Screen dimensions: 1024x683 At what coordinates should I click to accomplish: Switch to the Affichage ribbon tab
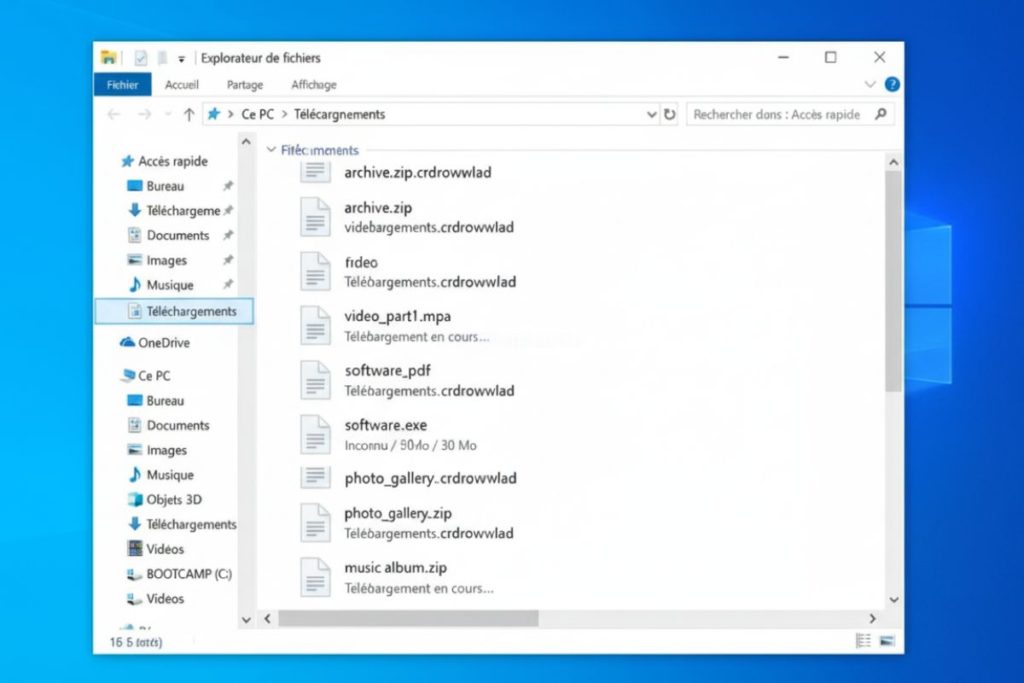(313, 84)
